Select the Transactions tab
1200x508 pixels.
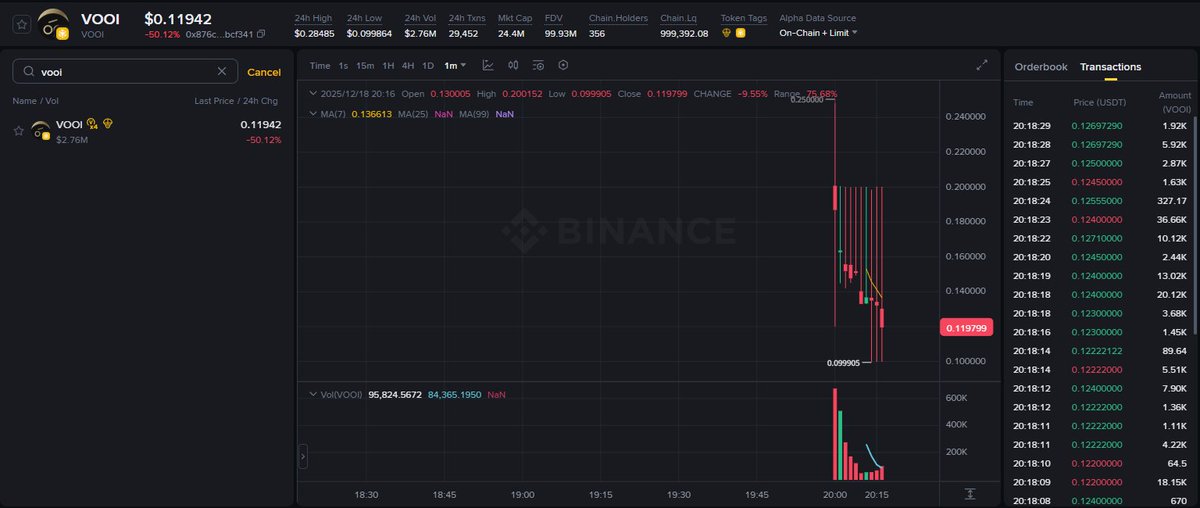tap(1110, 67)
